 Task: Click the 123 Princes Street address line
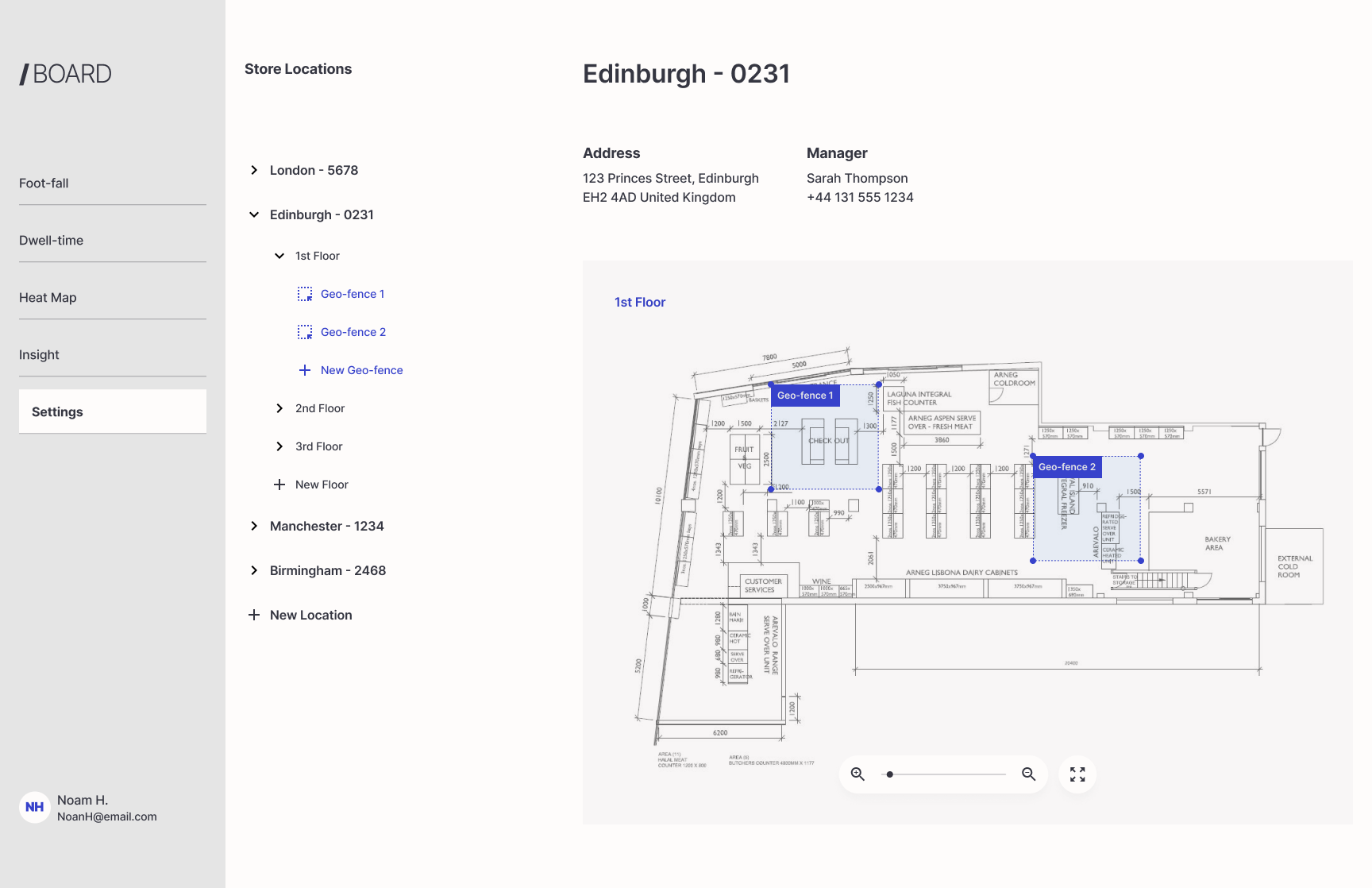click(671, 178)
